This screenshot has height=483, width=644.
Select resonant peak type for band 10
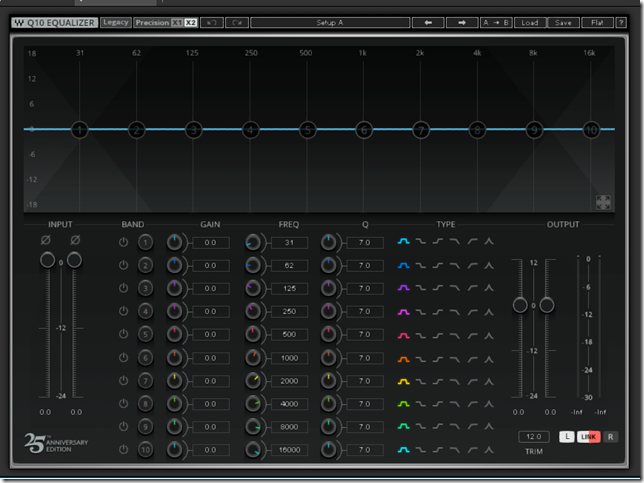click(x=489, y=450)
